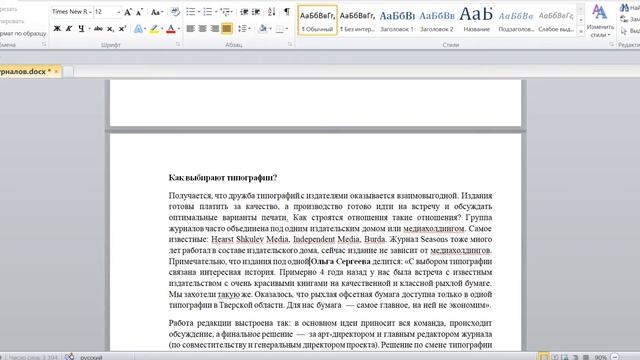
Task: Create a multilevel list
Action: [225, 12]
